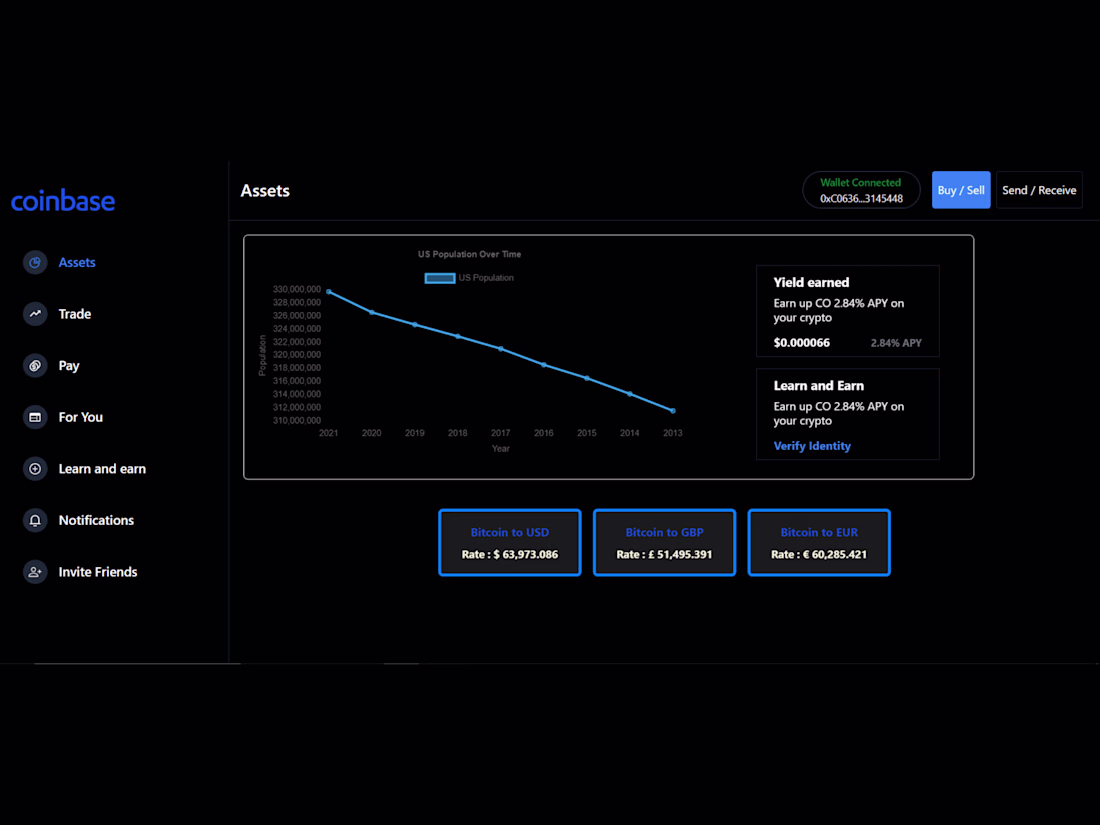Select the Learn and earn plus icon

[33, 468]
